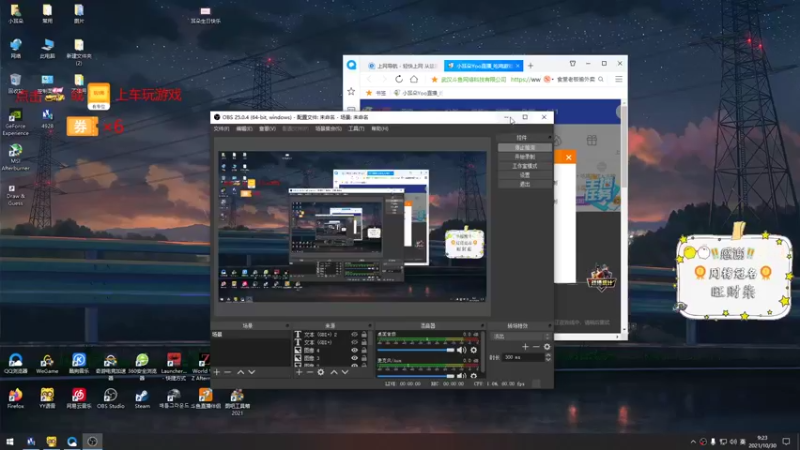
Task: Open 文件(F) menu in OBS
Action: [221, 129]
